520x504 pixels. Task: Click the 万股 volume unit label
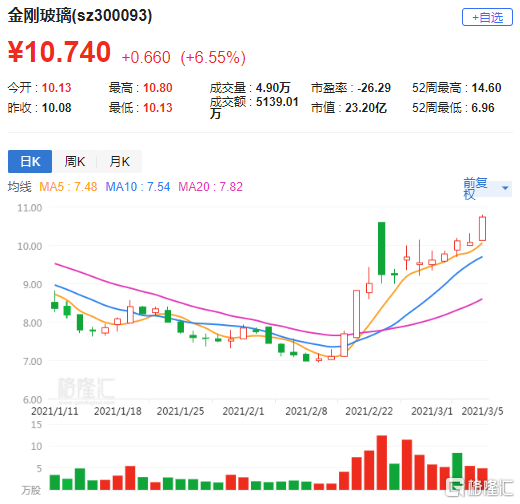[x=31, y=490]
